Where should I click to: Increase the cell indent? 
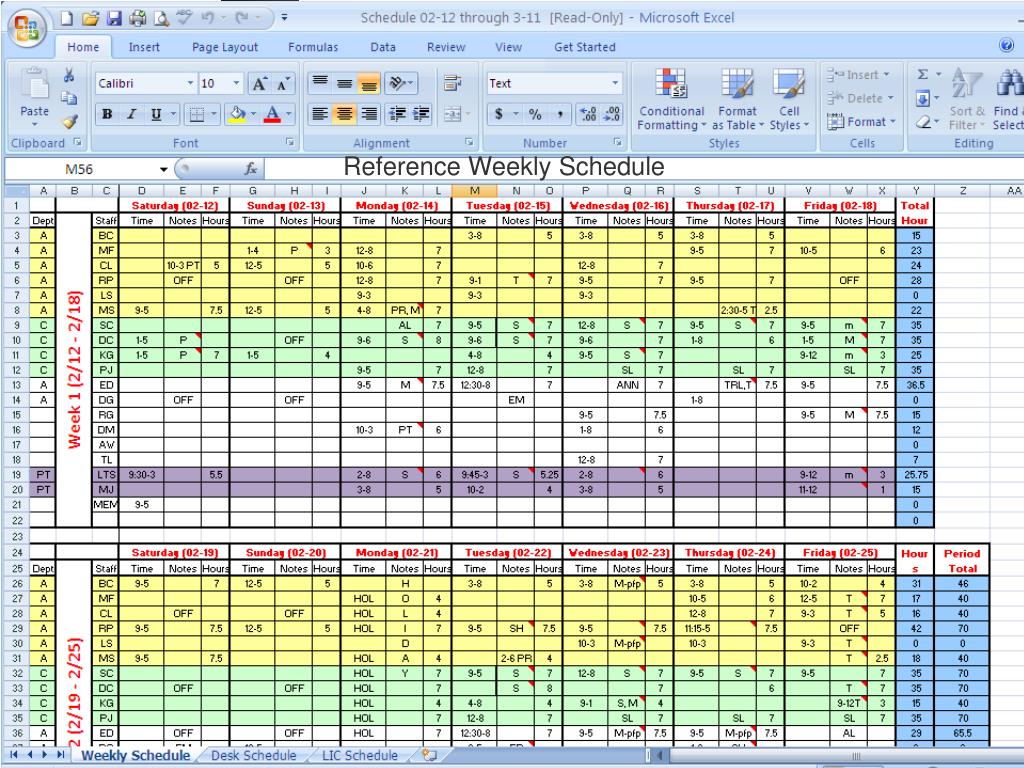point(421,114)
